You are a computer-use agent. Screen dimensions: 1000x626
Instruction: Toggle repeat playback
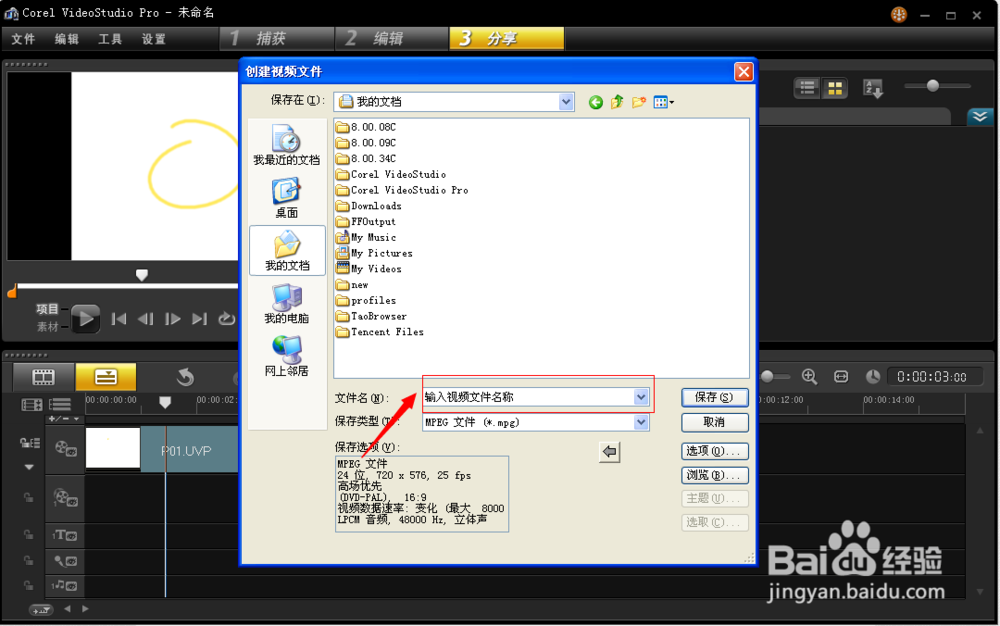(226, 319)
